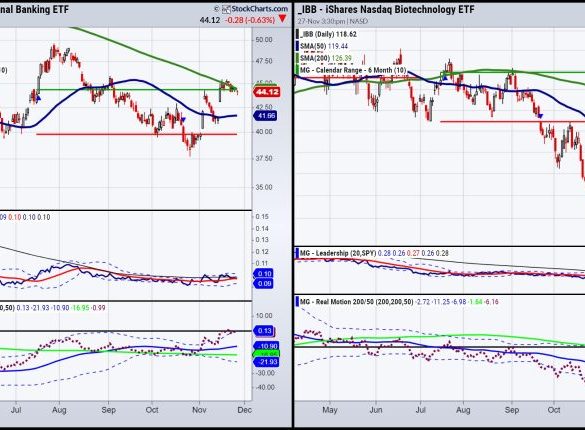Click the 35.00 price axis value

coord(264,187)
